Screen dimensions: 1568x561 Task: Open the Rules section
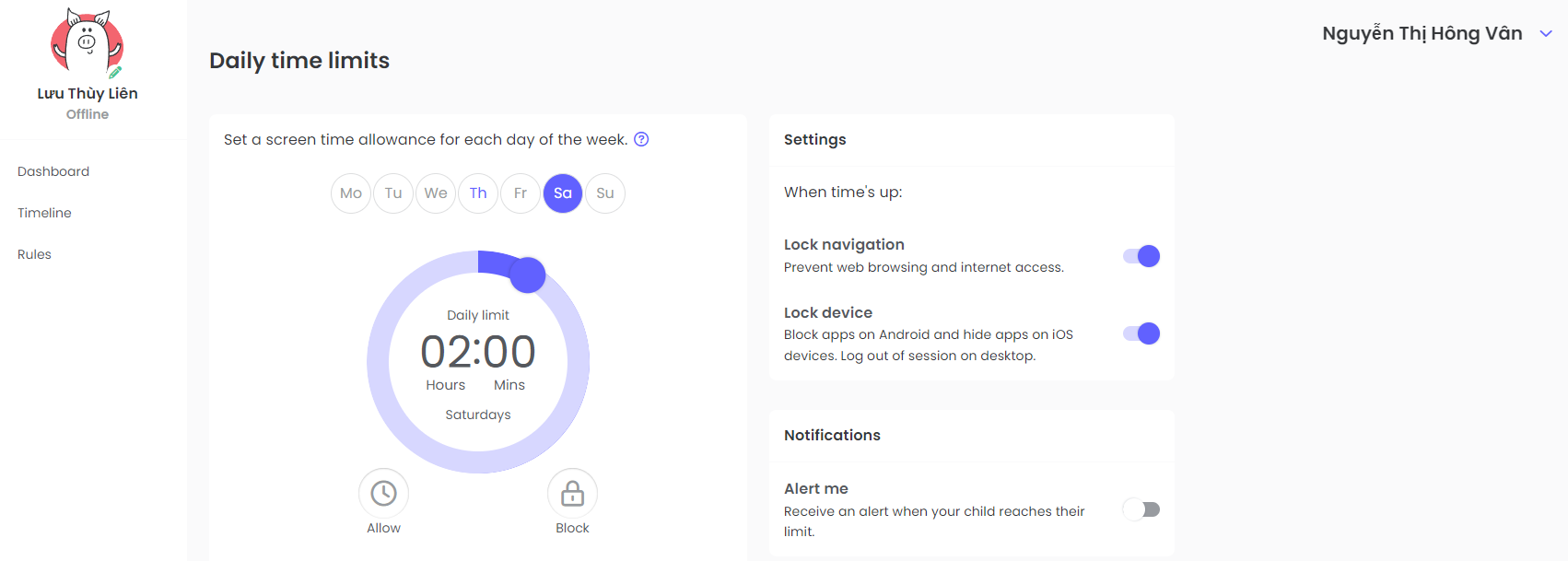point(34,254)
